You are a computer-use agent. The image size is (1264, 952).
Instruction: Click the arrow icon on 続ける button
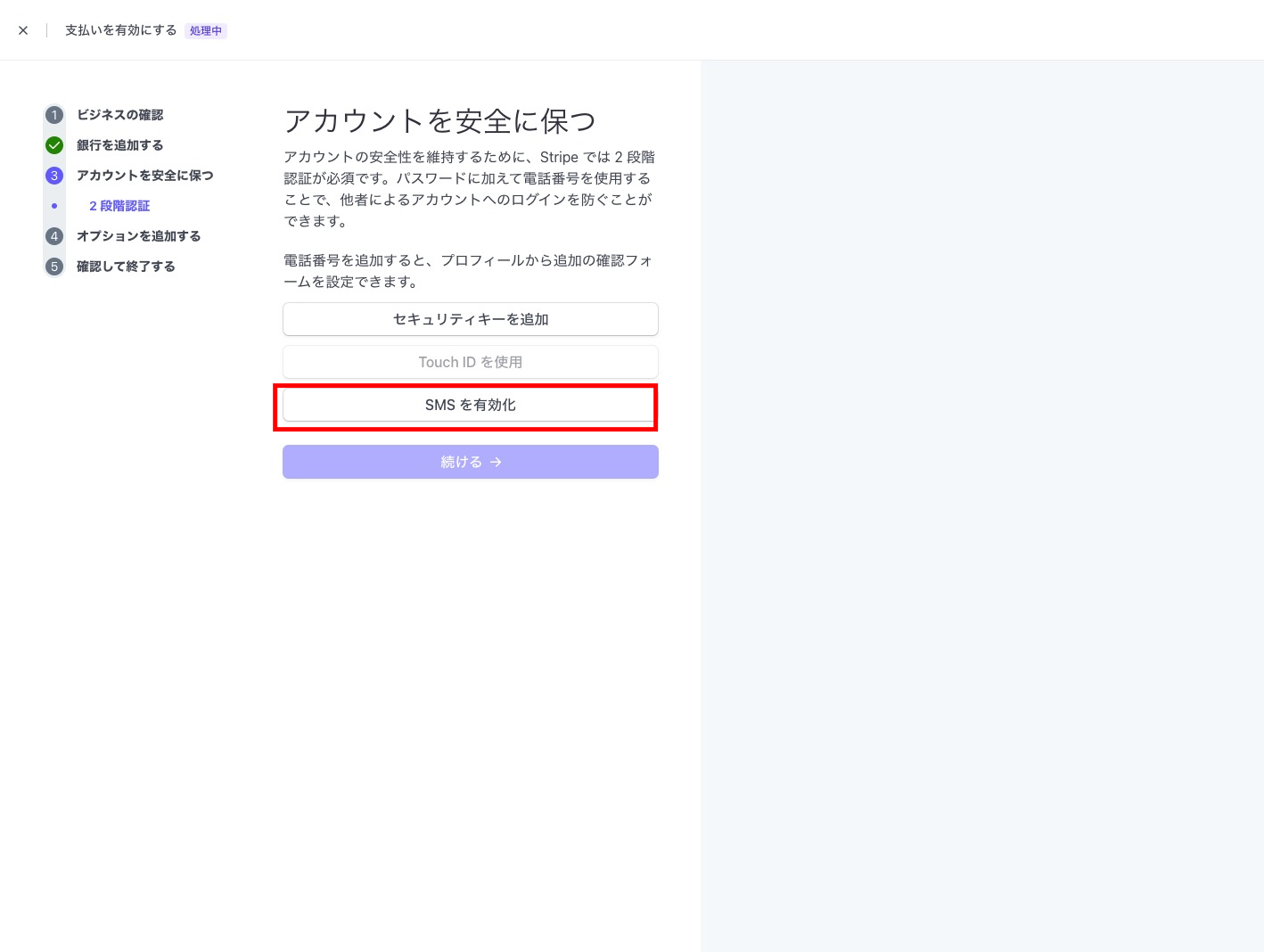pyautogui.click(x=496, y=462)
